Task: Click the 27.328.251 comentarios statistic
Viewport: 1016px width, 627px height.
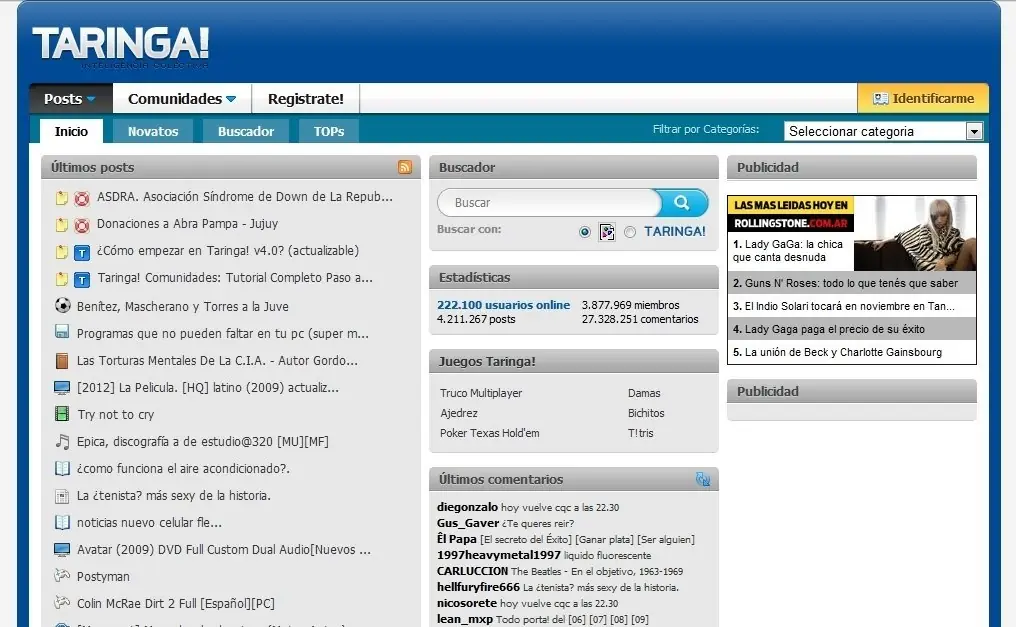Action: pos(640,319)
